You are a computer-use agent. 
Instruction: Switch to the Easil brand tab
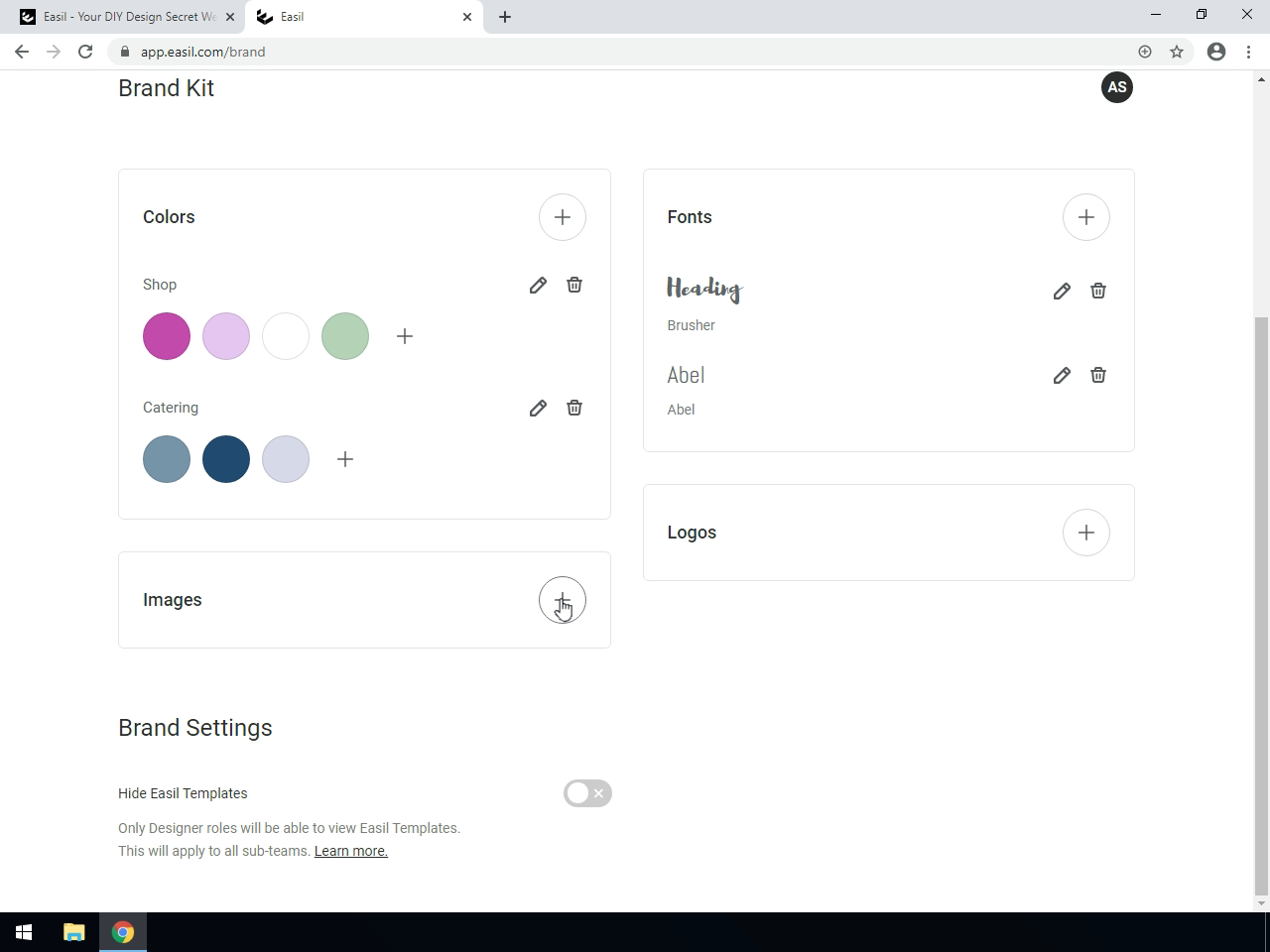(364, 17)
